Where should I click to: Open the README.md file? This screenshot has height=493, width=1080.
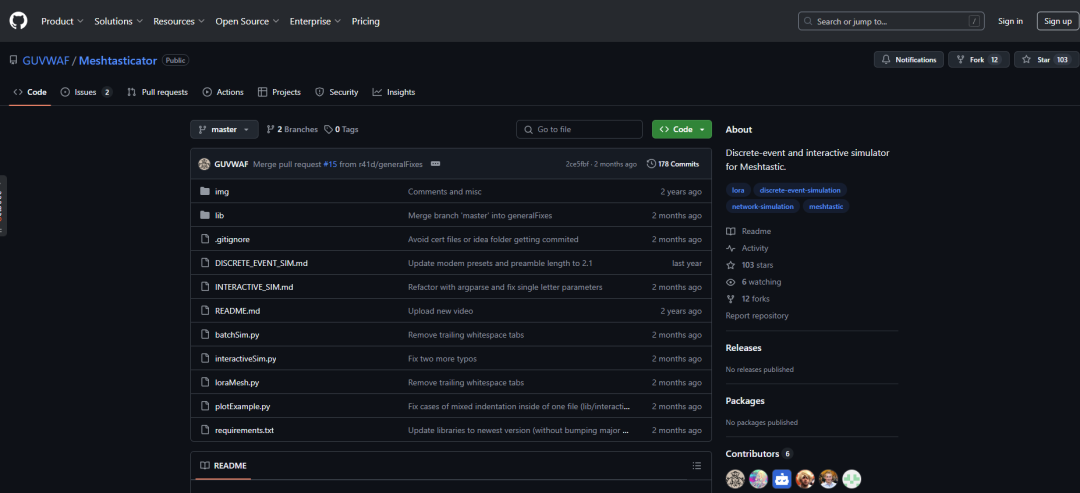click(238, 311)
